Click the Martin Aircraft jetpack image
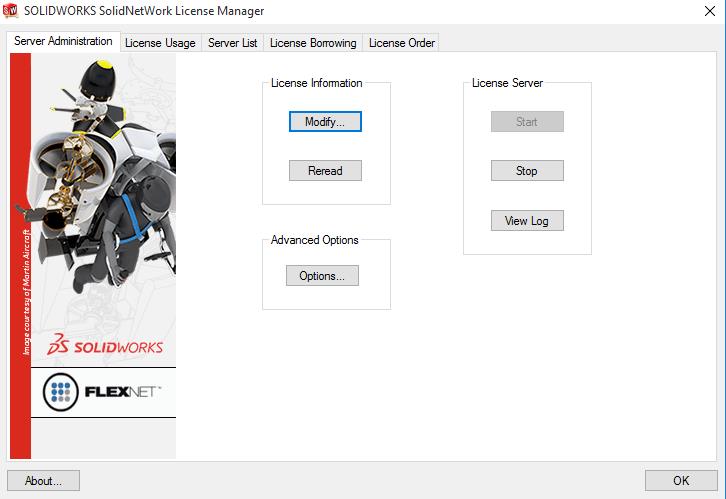The width and height of the screenshot is (726, 499). 100,190
